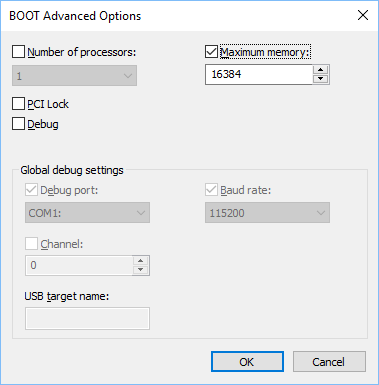Image resolution: width=379 pixels, height=385 pixels.
Task: Toggle the PCI Lock checkbox
Action: click(x=18, y=104)
